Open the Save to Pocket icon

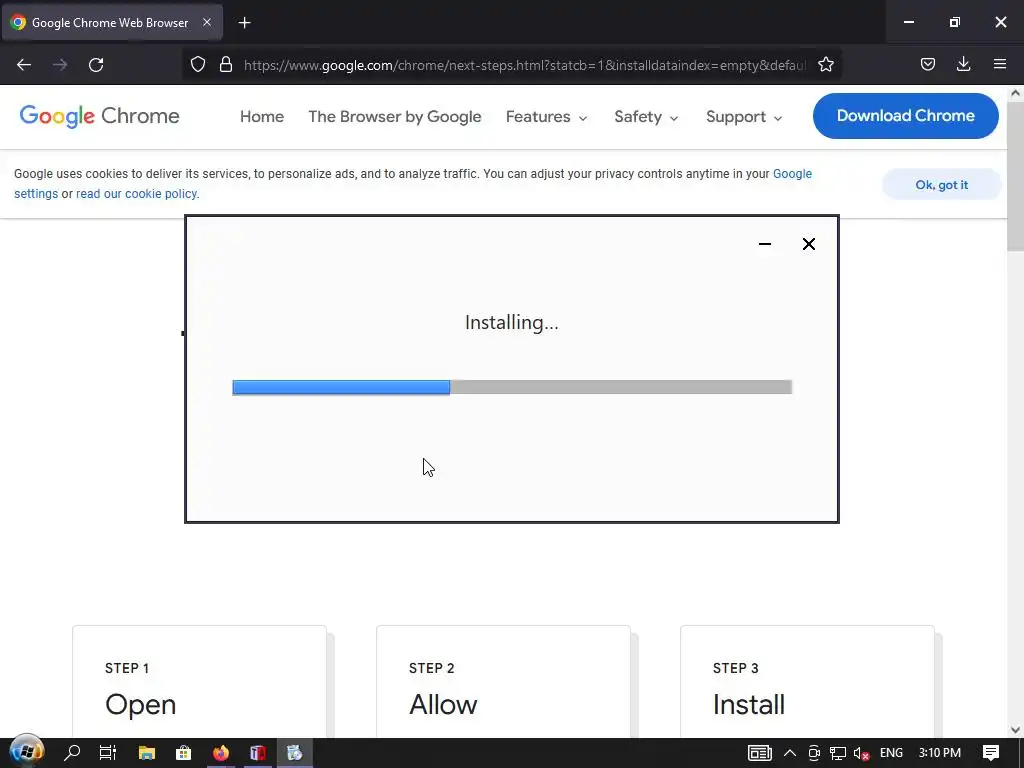coord(927,65)
